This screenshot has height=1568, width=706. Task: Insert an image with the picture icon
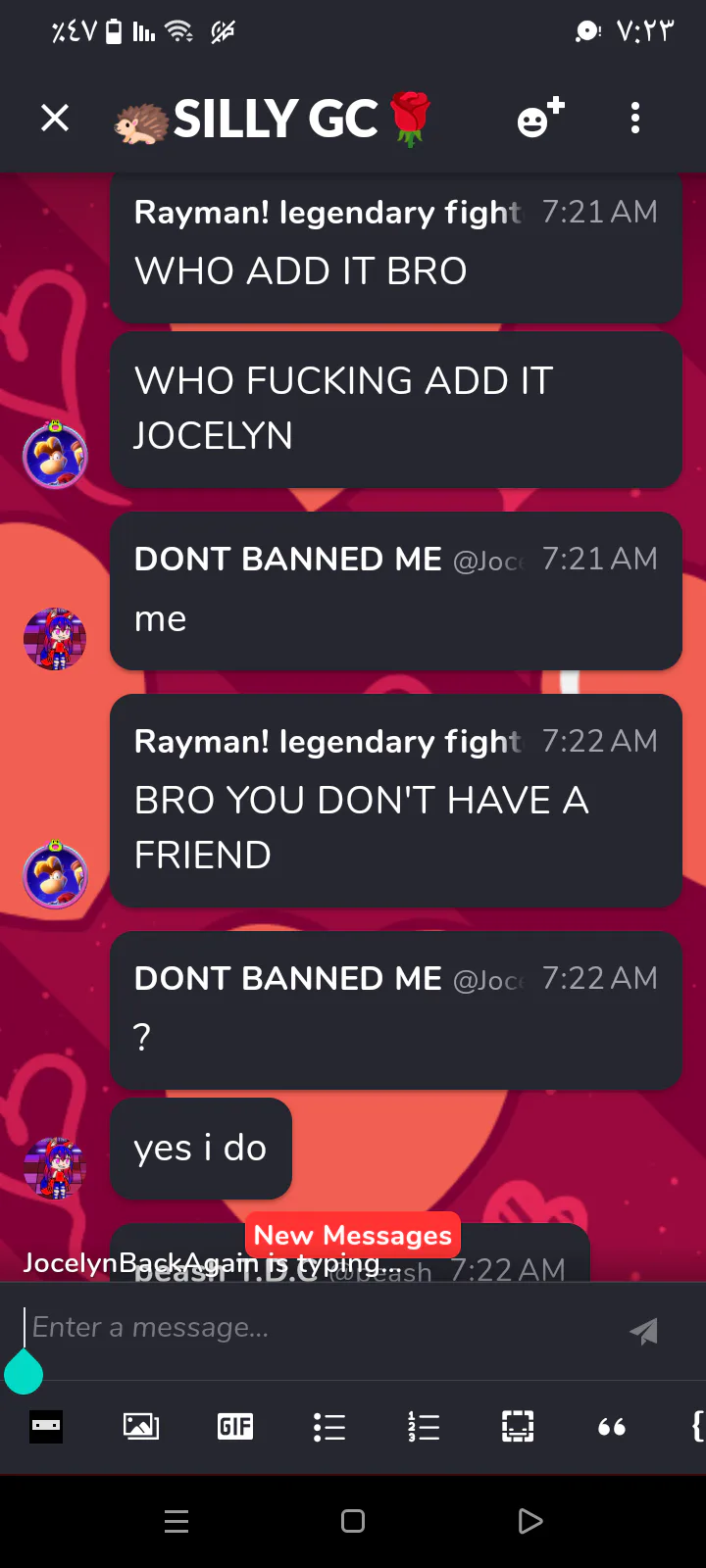click(x=141, y=1426)
